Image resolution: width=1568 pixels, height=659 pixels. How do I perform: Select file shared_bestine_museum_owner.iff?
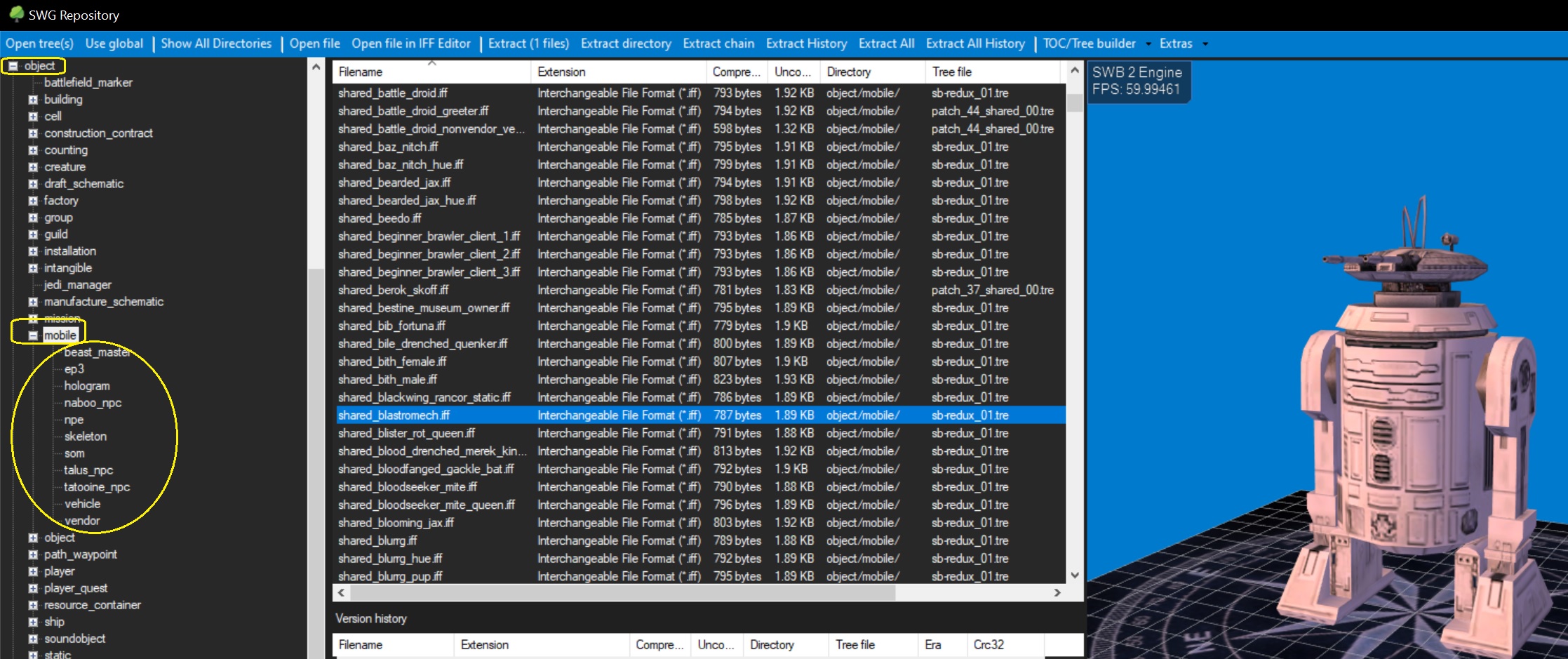tap(424, 308)
